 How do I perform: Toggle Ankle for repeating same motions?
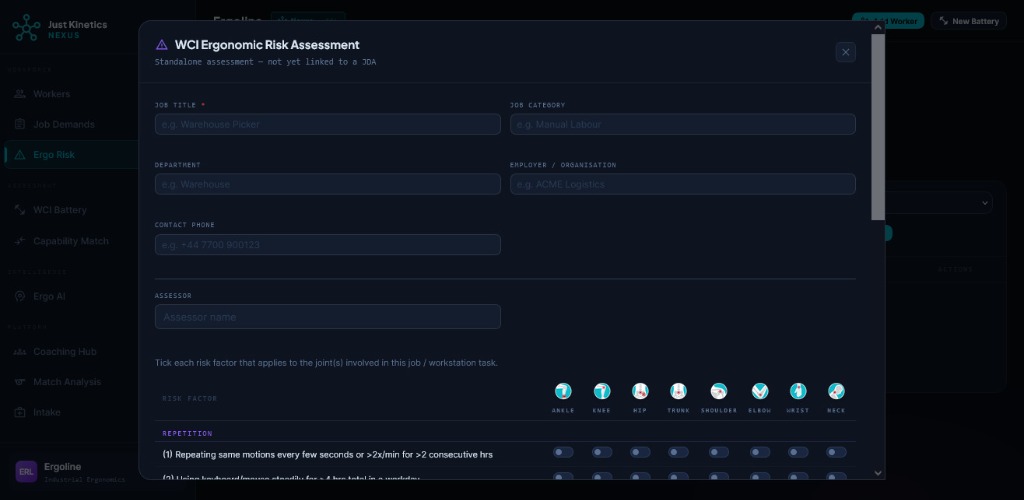pyautogui.click(x=563, y=452)
